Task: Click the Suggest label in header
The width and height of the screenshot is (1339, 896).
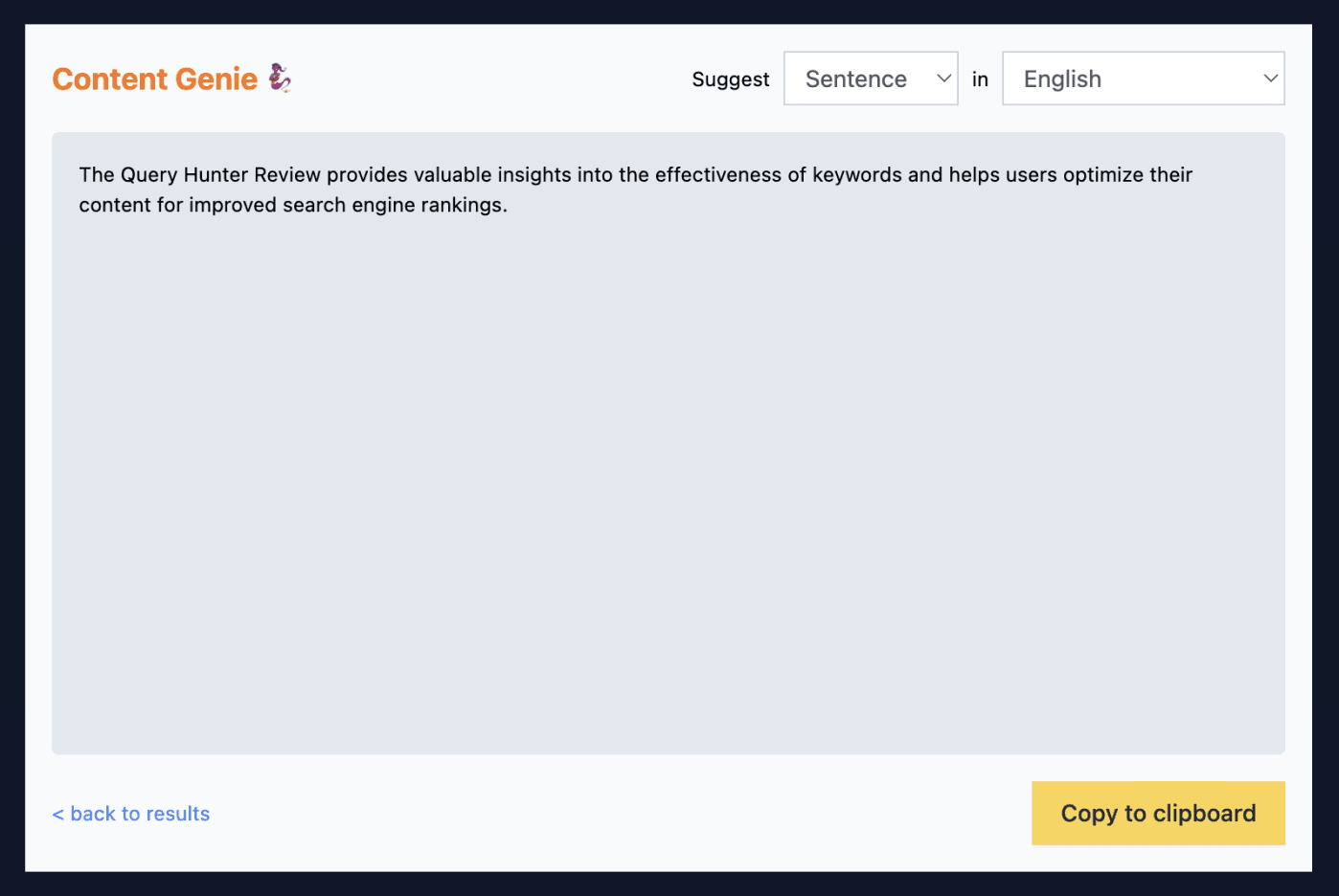Action: (730, 78)
